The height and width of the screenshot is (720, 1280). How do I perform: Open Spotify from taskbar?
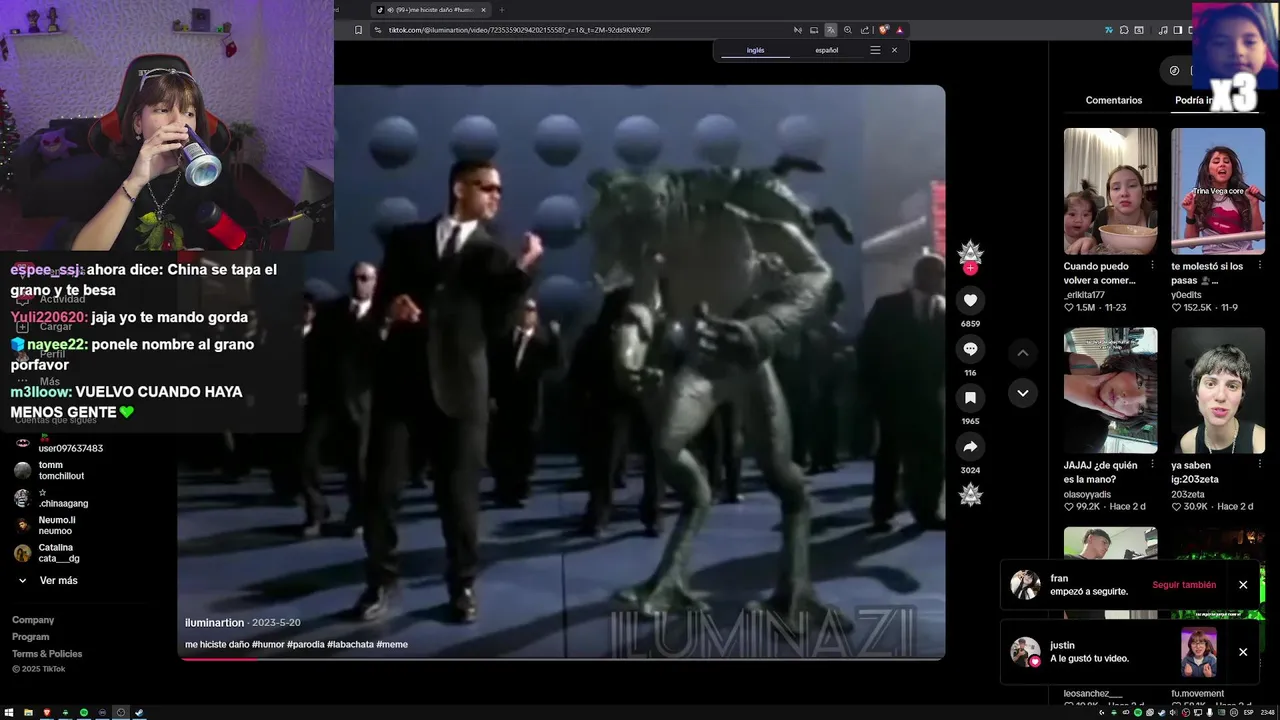pos(83,713)
